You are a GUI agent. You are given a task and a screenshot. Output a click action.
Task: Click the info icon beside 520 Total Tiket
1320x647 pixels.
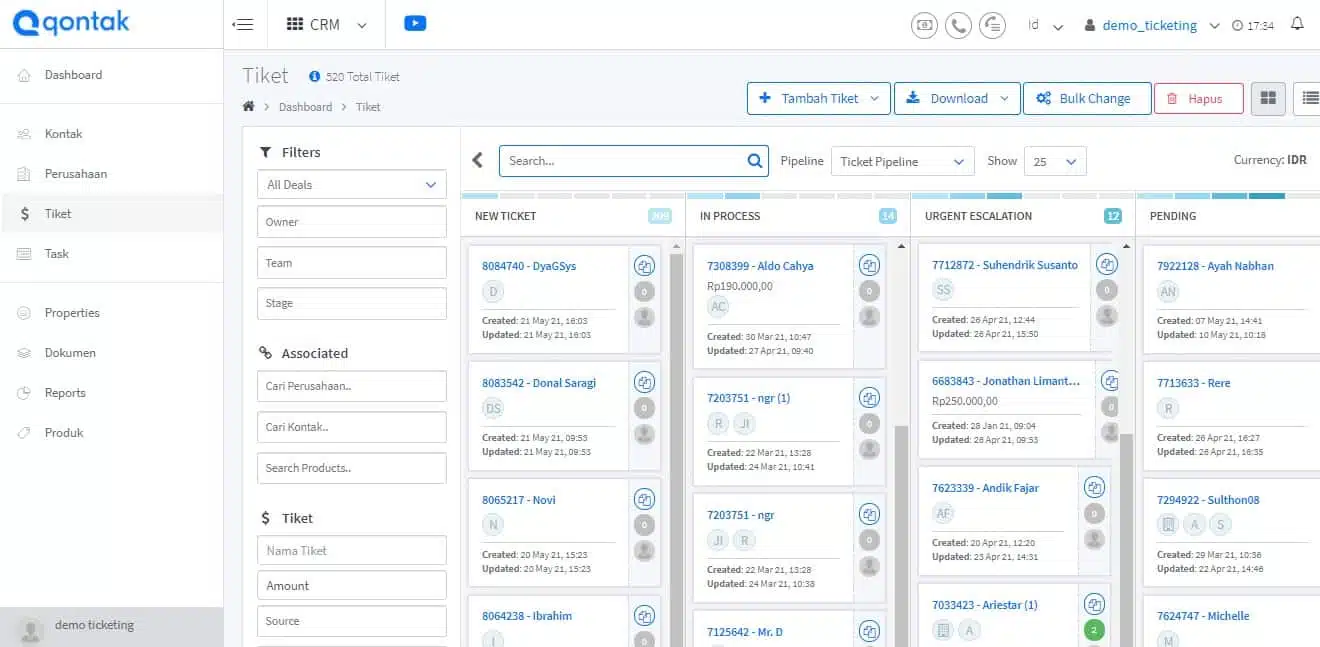[x=314, y=76]
